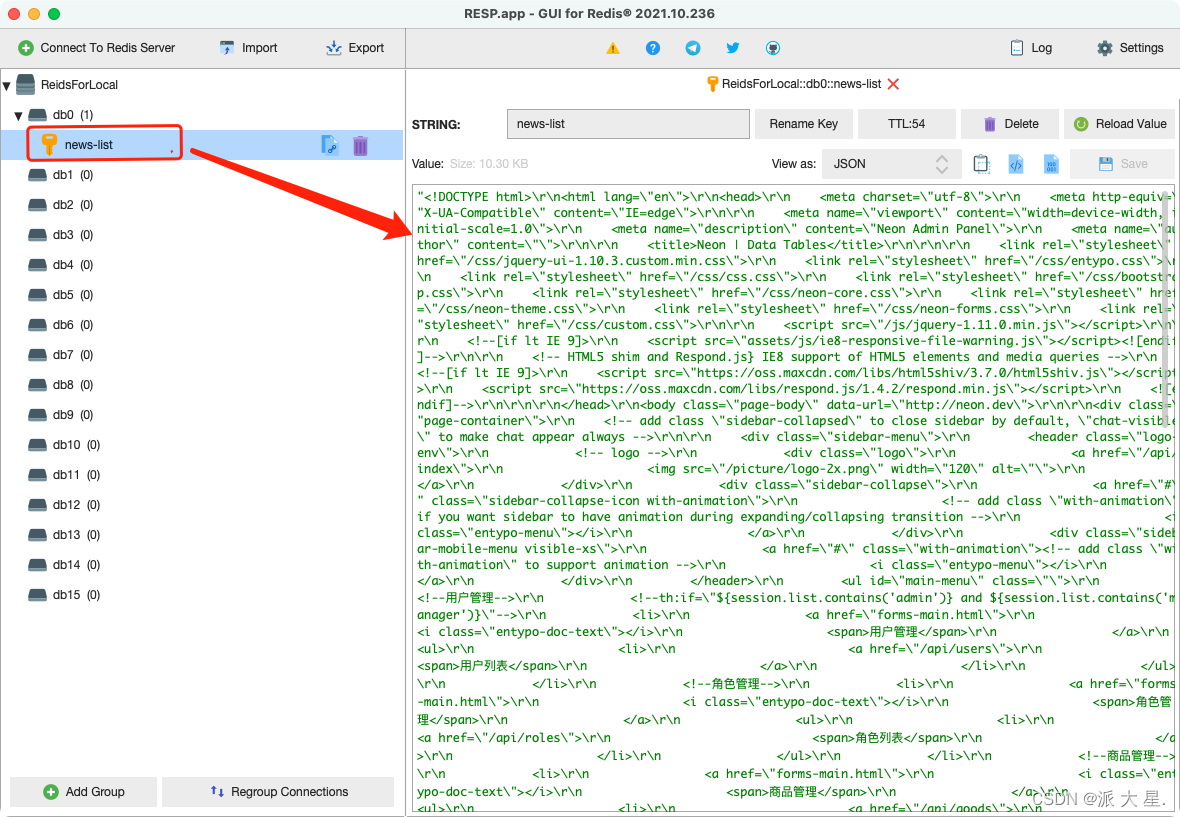This screenshot has height=817, width=1180.
Task: Open the Twitter bird icon link
Action: [x=733, y=48]
